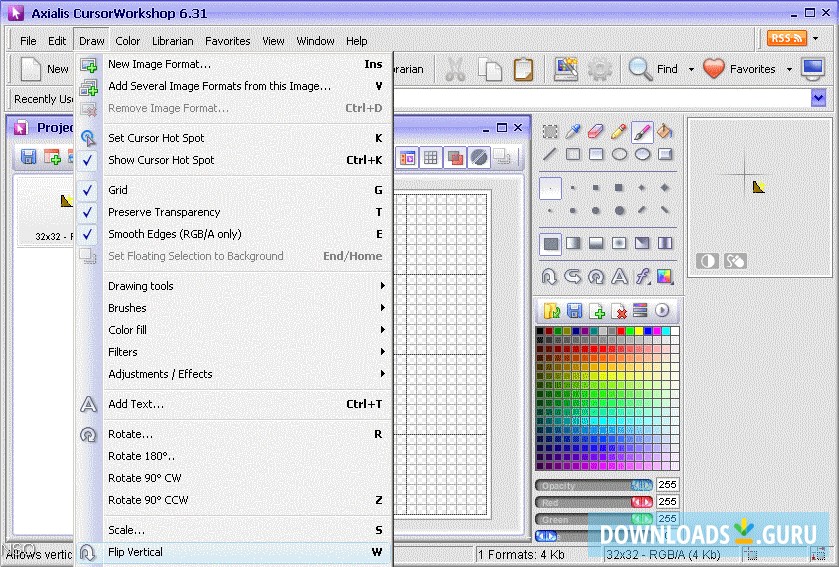839x567 pixels.
Task: Open the recently used combo box arrow
Action: tap(818, 98)
